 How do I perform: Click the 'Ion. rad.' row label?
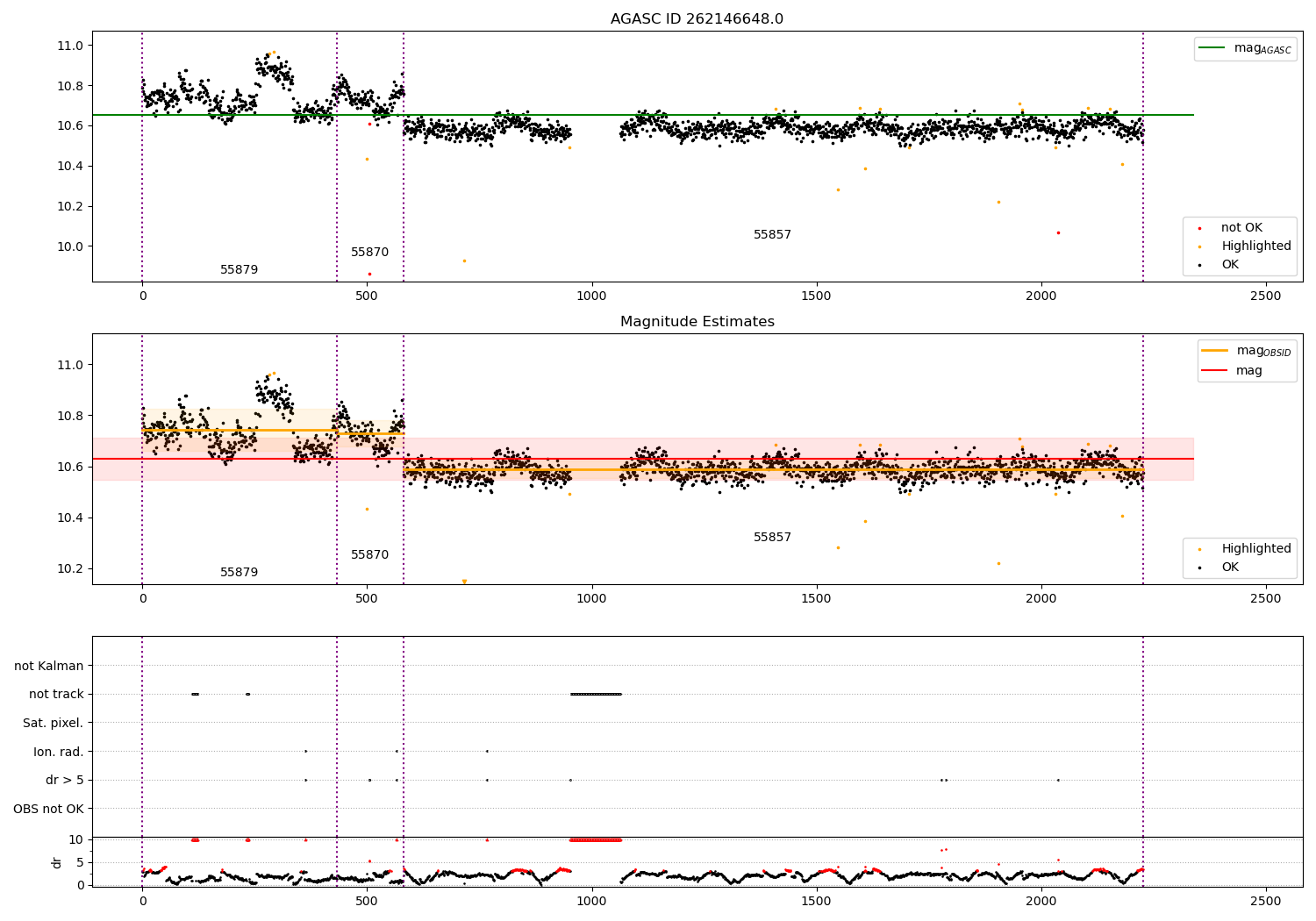(x=59, y=752)
